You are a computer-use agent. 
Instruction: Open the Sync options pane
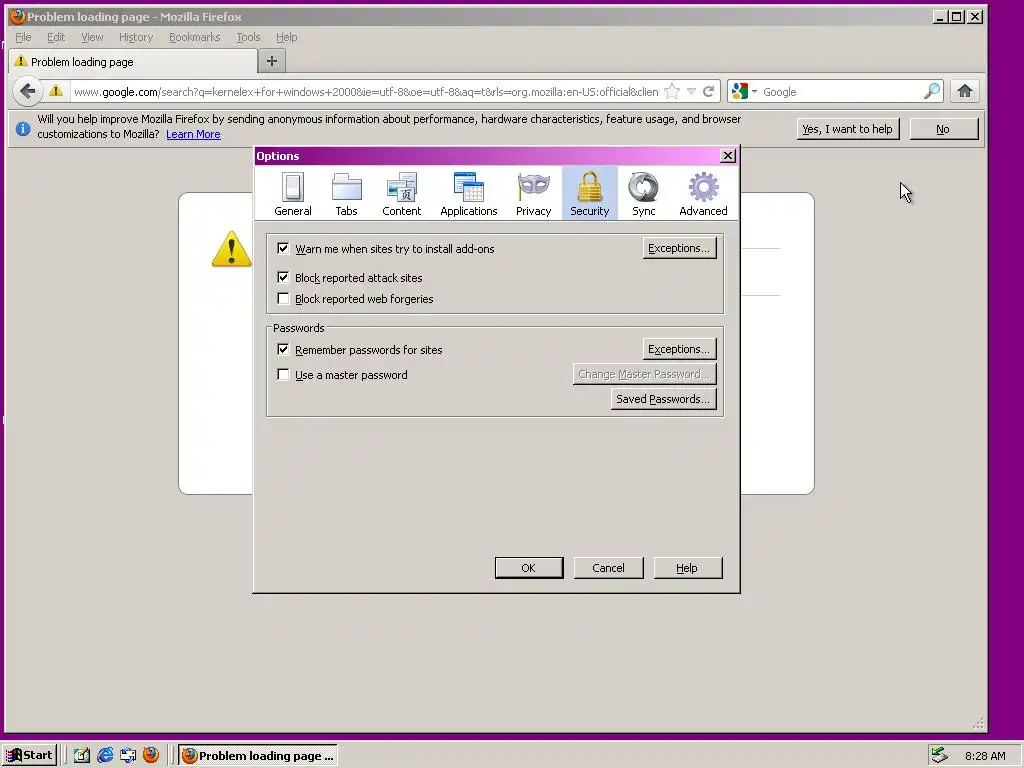(x=643, y=193)
